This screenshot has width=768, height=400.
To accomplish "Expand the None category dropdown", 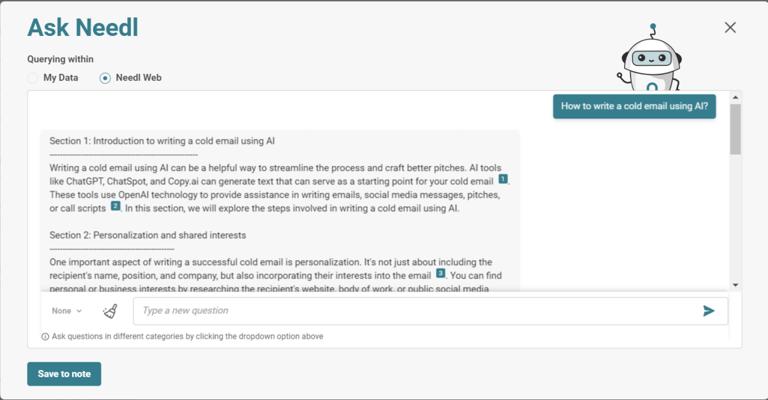I will coord(67,311).
